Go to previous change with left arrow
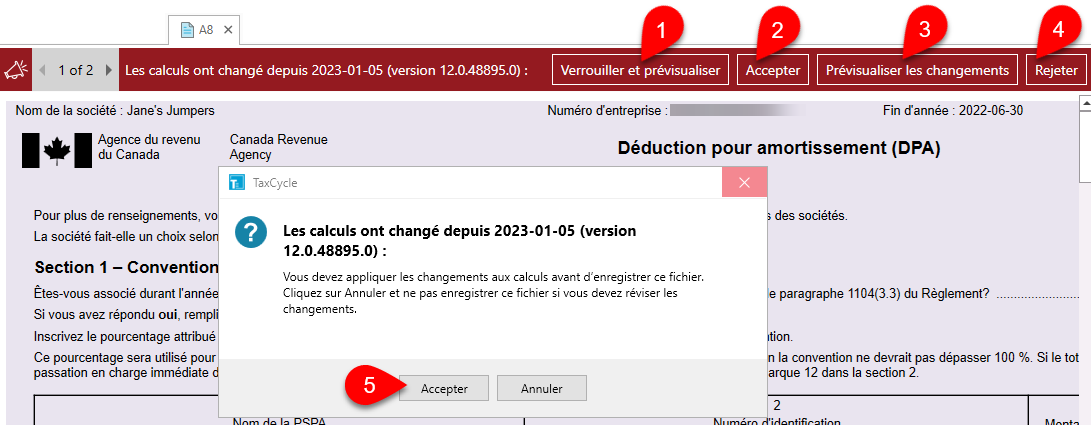Viewport: 1091px width, 425px height. pyautogui.click(x=43, y=70)
